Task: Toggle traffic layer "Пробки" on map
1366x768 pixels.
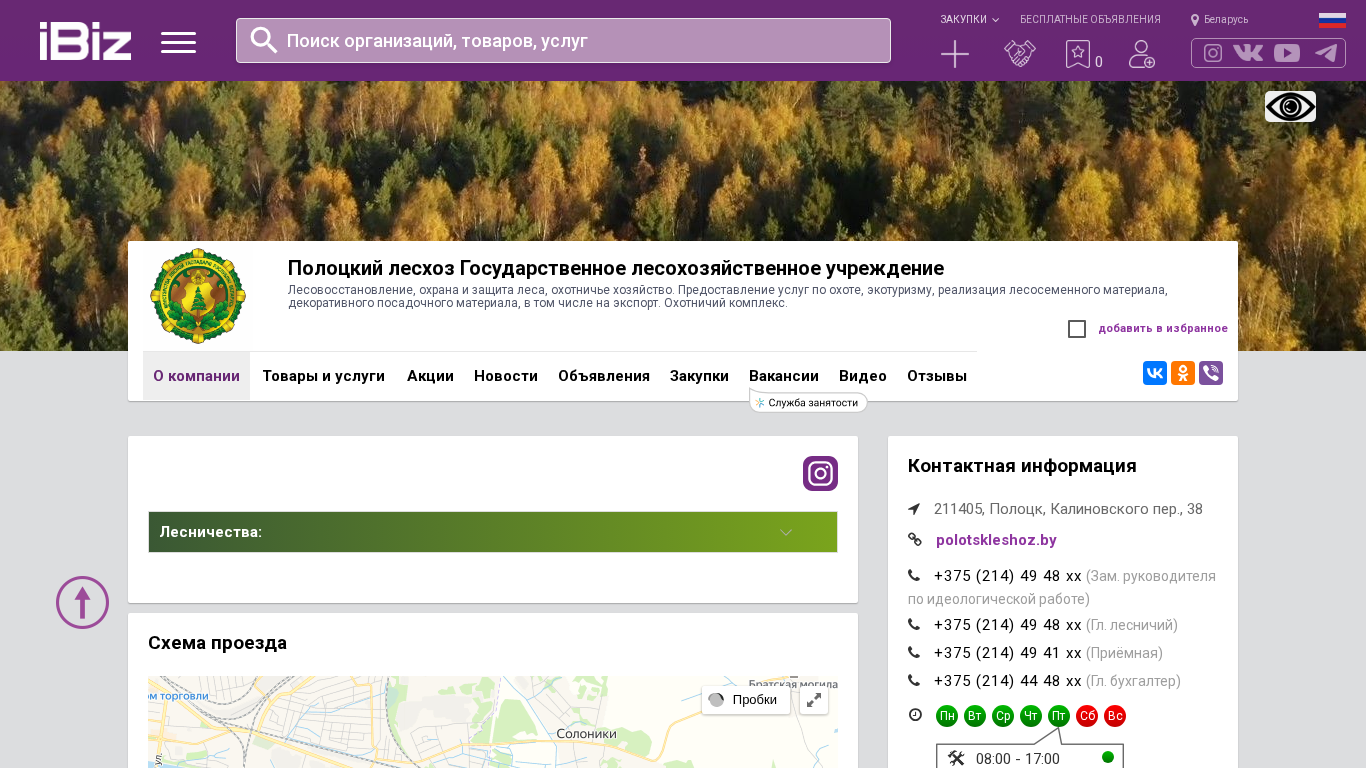Action: point(745,700)
